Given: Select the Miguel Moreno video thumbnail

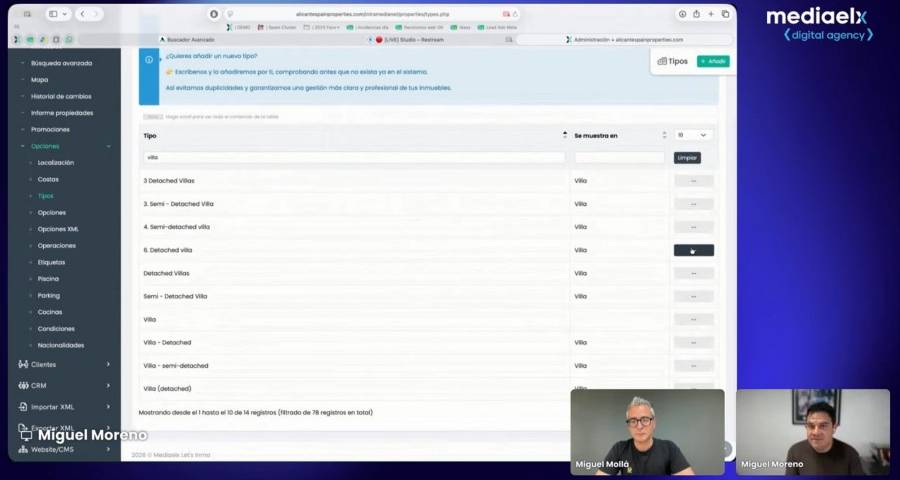Looking at the screenshot, I should click(813, 432).
